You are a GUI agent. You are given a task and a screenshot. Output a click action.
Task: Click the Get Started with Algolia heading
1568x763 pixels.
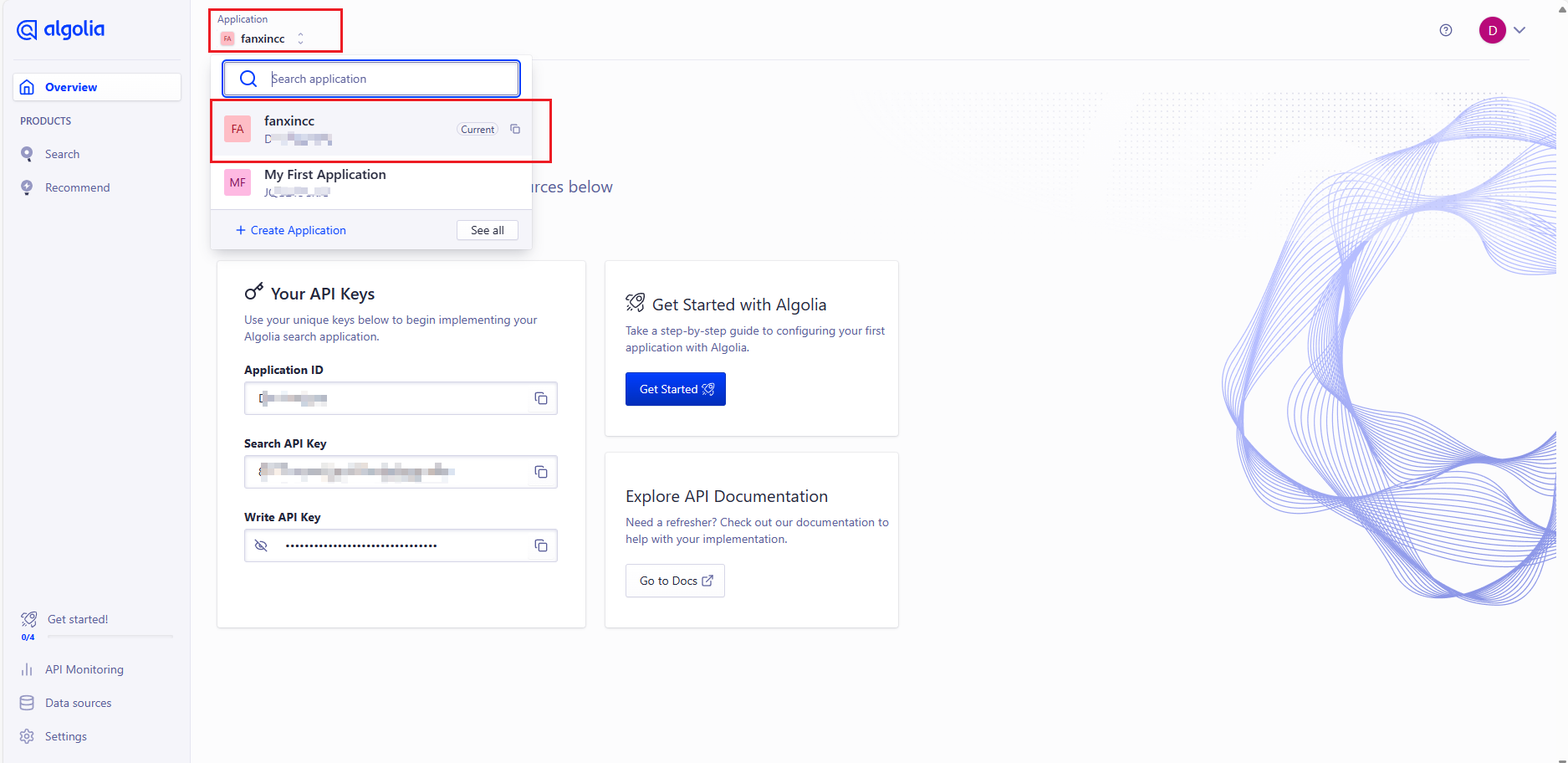tap(739, 305)
